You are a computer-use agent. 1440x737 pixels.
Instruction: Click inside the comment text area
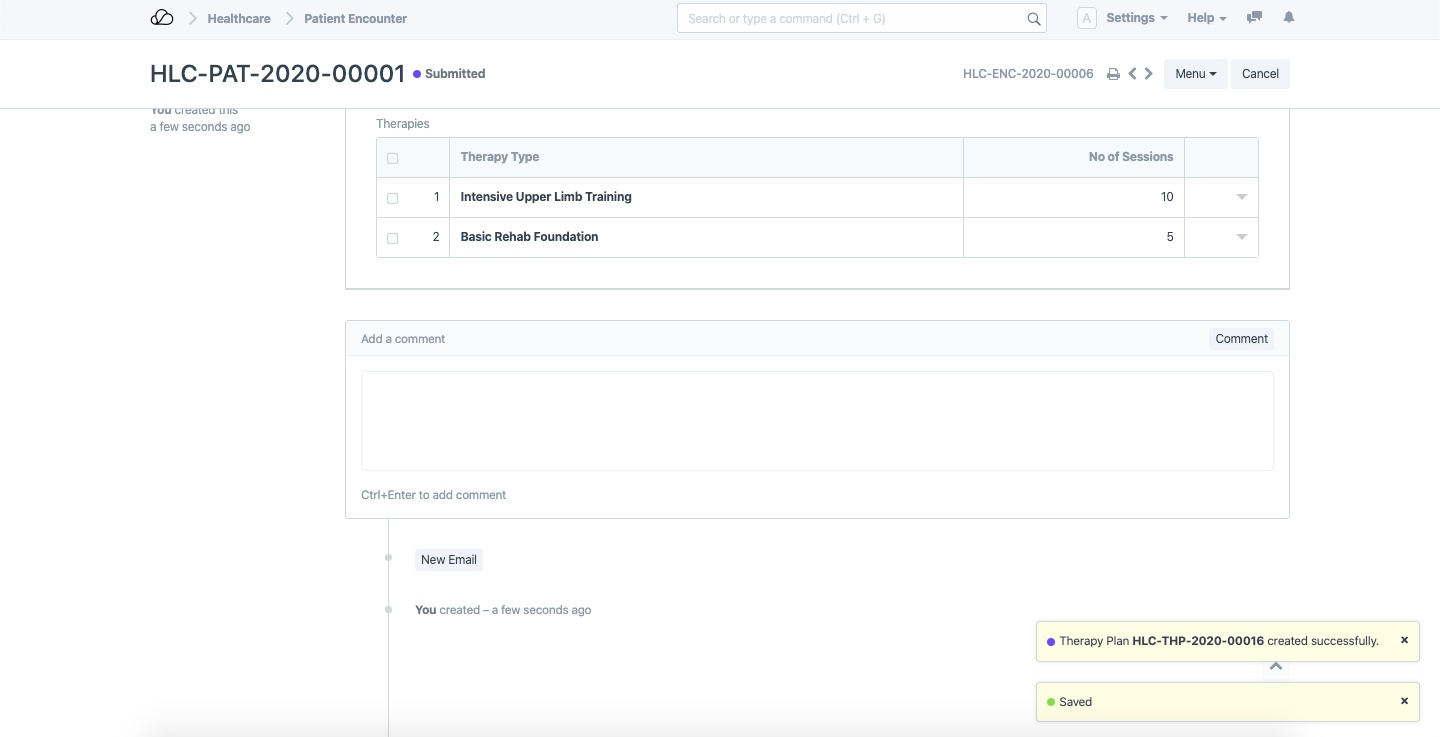(x=817, y=421)
